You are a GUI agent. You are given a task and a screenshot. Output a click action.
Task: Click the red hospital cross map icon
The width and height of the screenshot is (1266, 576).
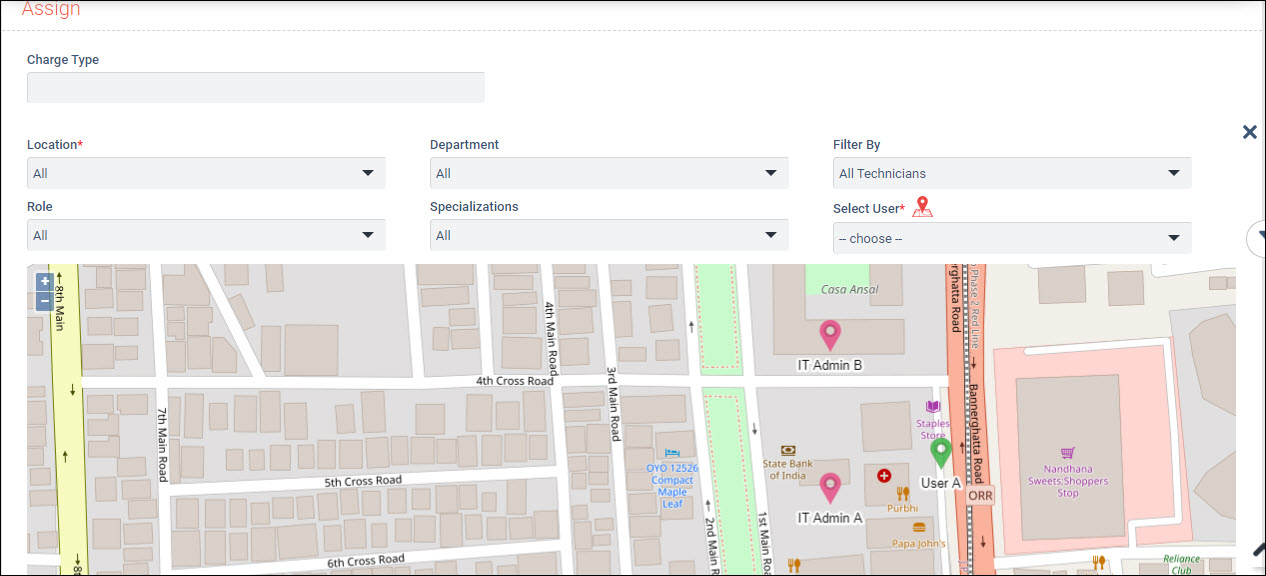[x=883, y=476]
